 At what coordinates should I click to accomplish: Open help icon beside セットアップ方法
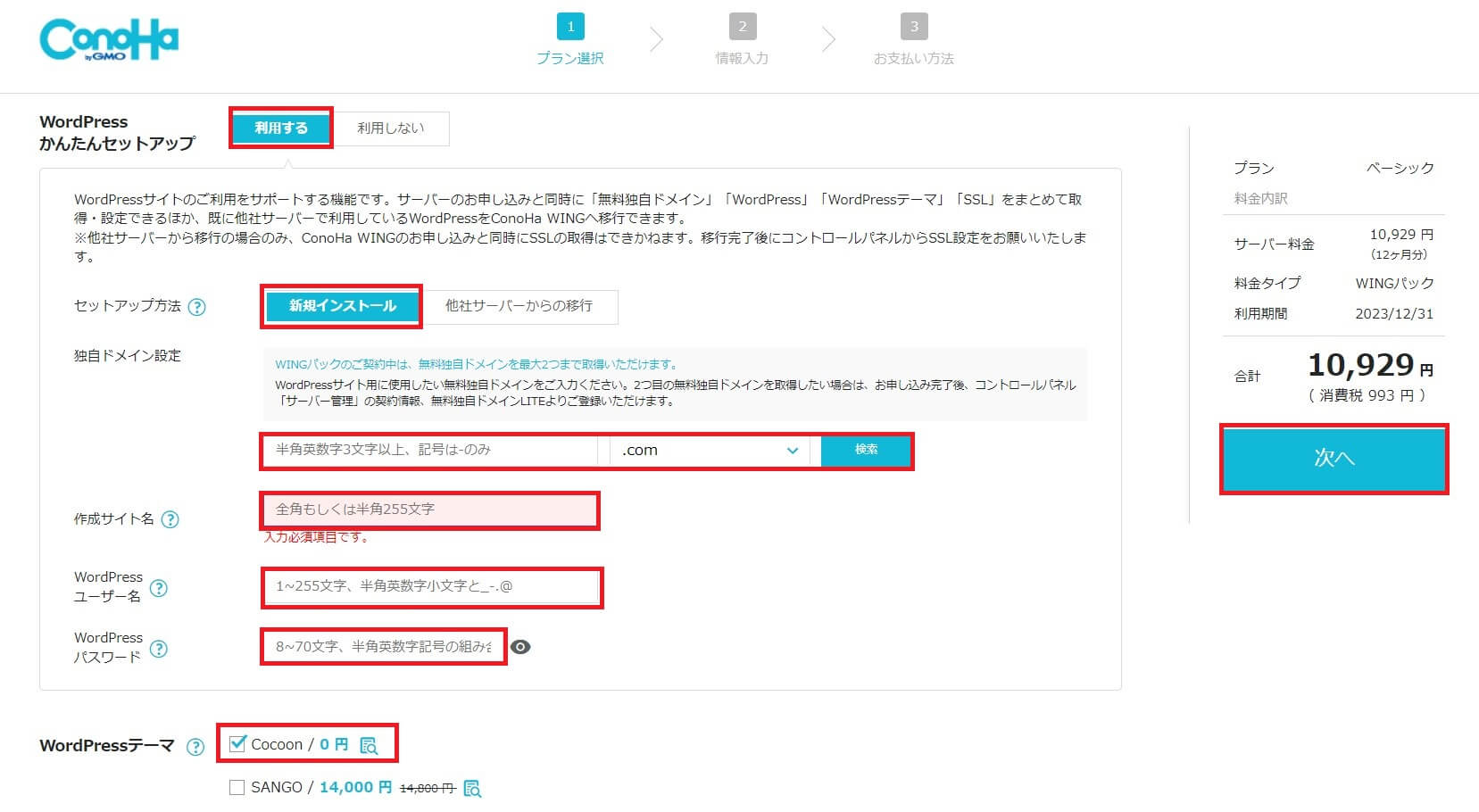point(197,307)
